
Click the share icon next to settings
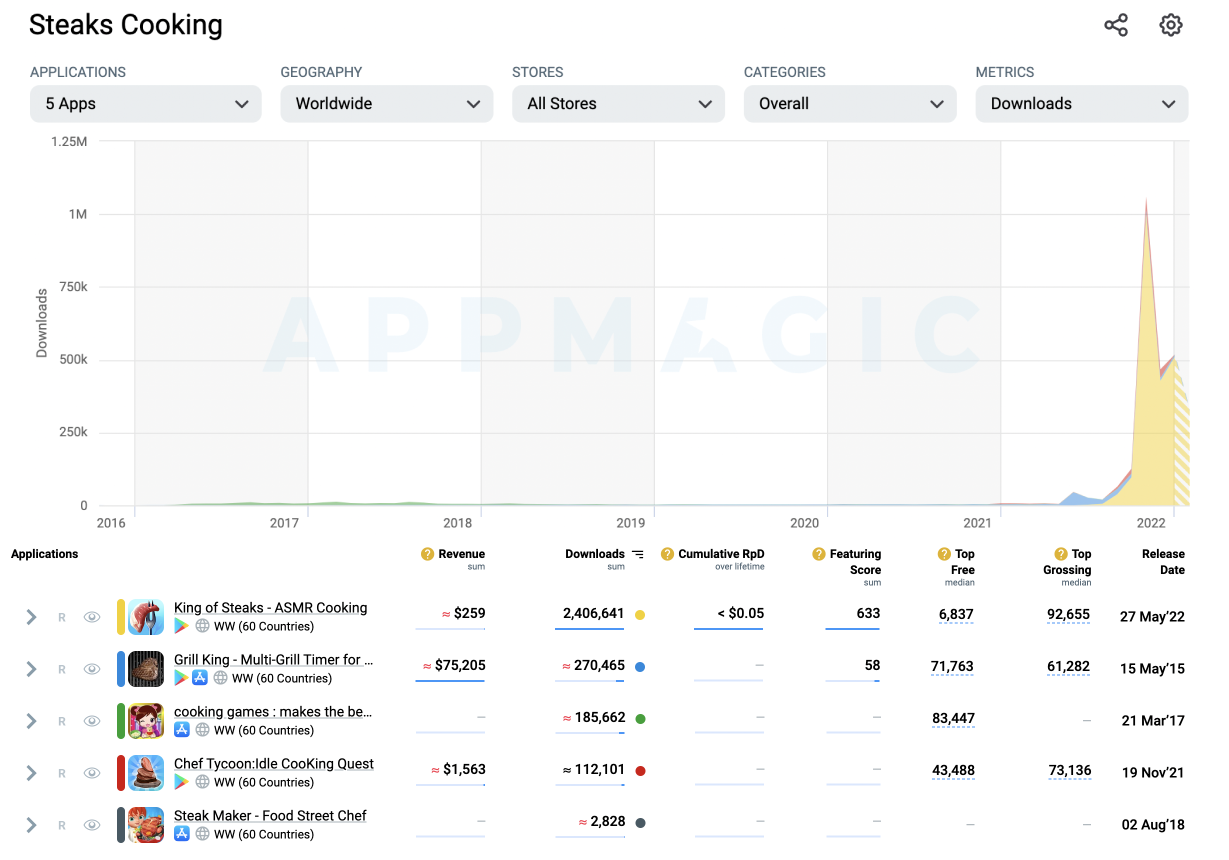click(1115, 26)
